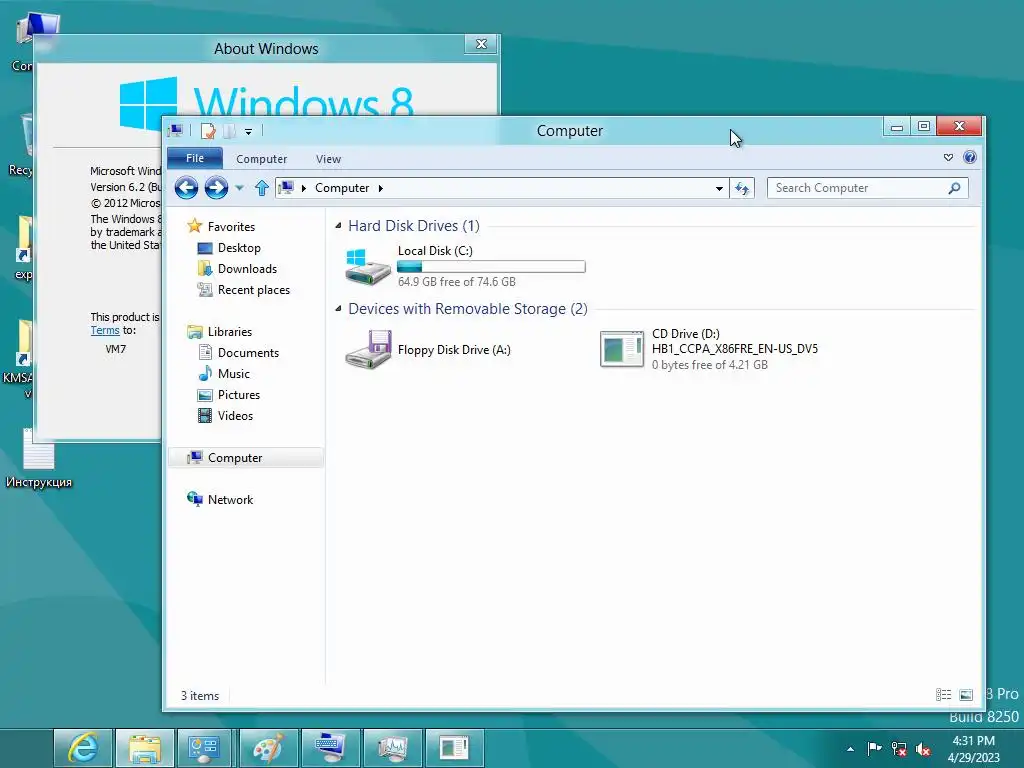Image resolution: width=1024 pixels, height=768 pixels.
Task: Select the Local Disk (C:) drive icon
Action: coord(368,266)
